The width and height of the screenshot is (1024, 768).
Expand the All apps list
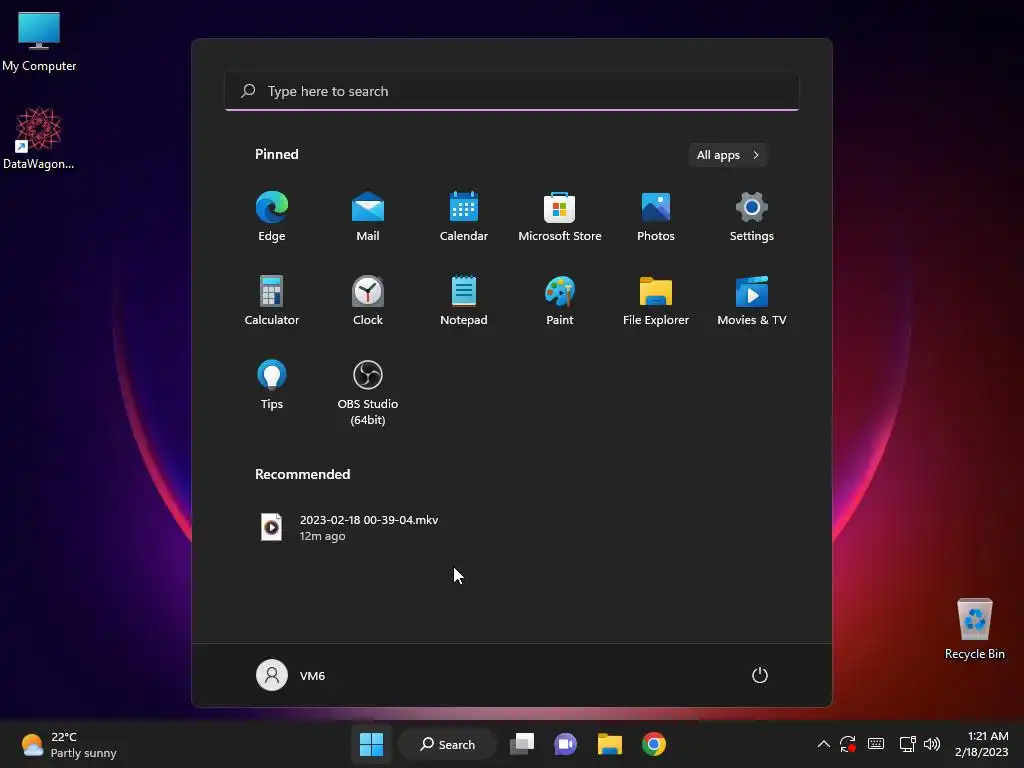pyautogui.click(x=728, y=155)
